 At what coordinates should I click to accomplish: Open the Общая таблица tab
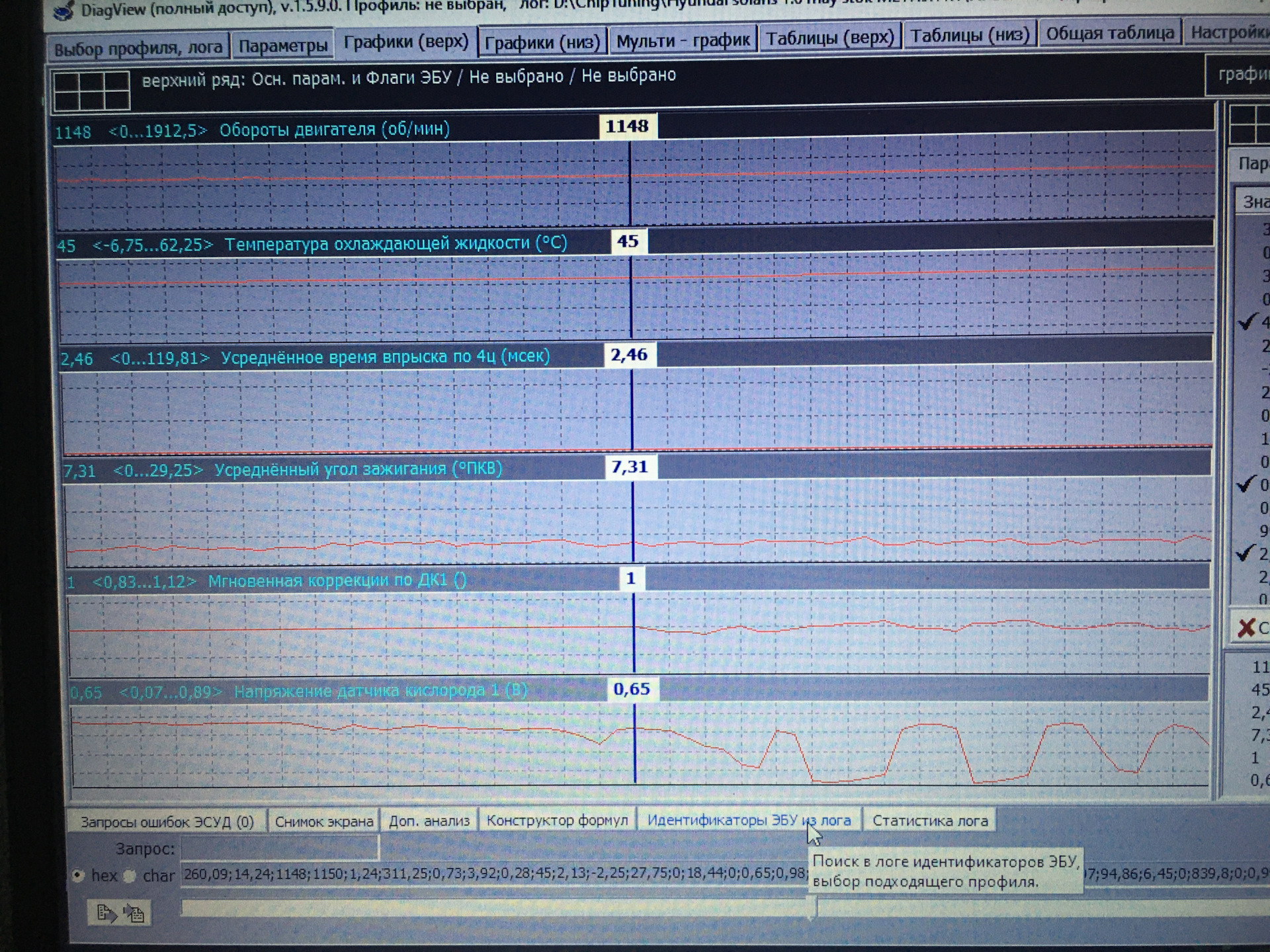[1109, 33]
